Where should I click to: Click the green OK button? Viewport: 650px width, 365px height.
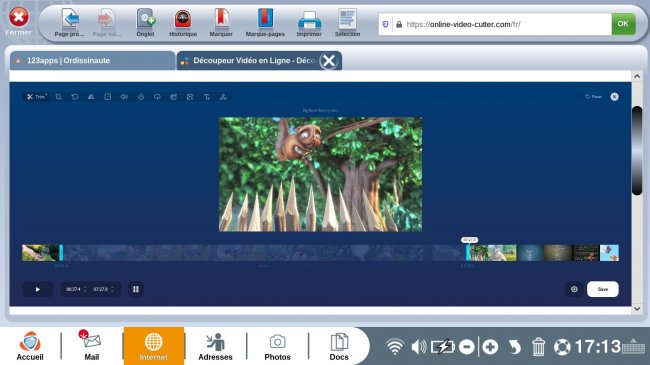click(623, 24)
